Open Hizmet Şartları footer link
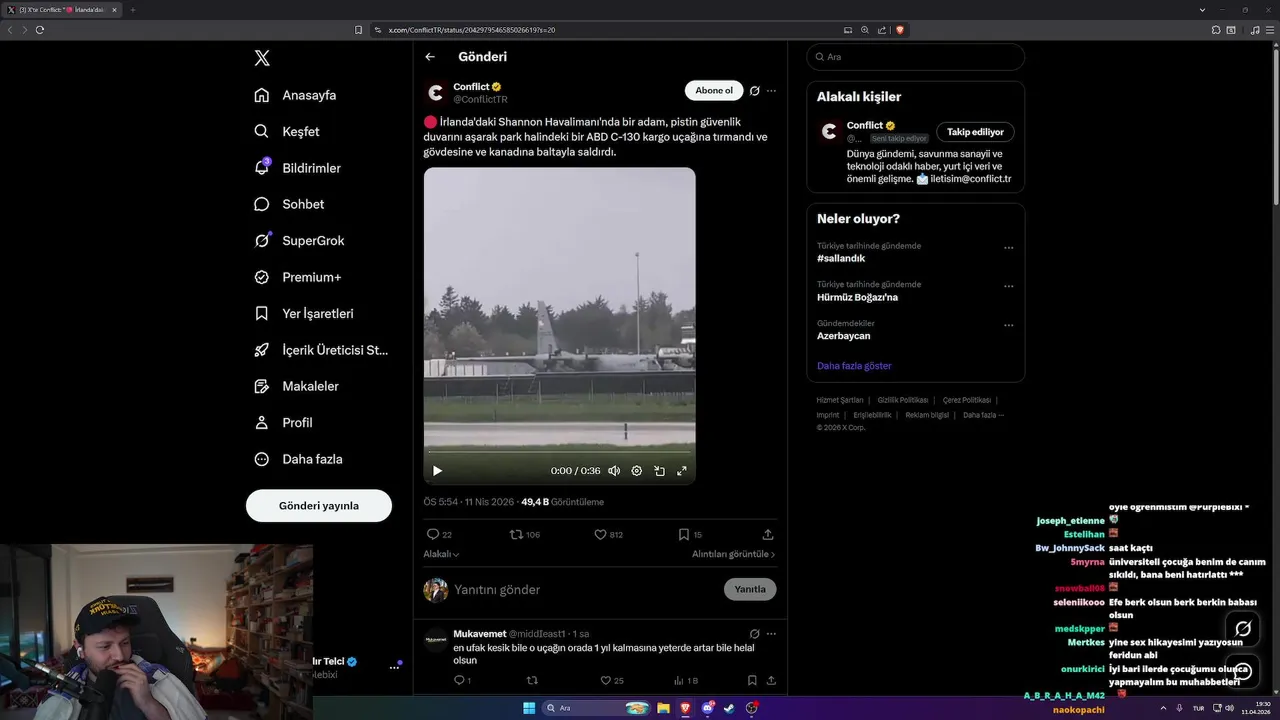This screenshot has width=1280, height=720. click(x=840, y=400)
